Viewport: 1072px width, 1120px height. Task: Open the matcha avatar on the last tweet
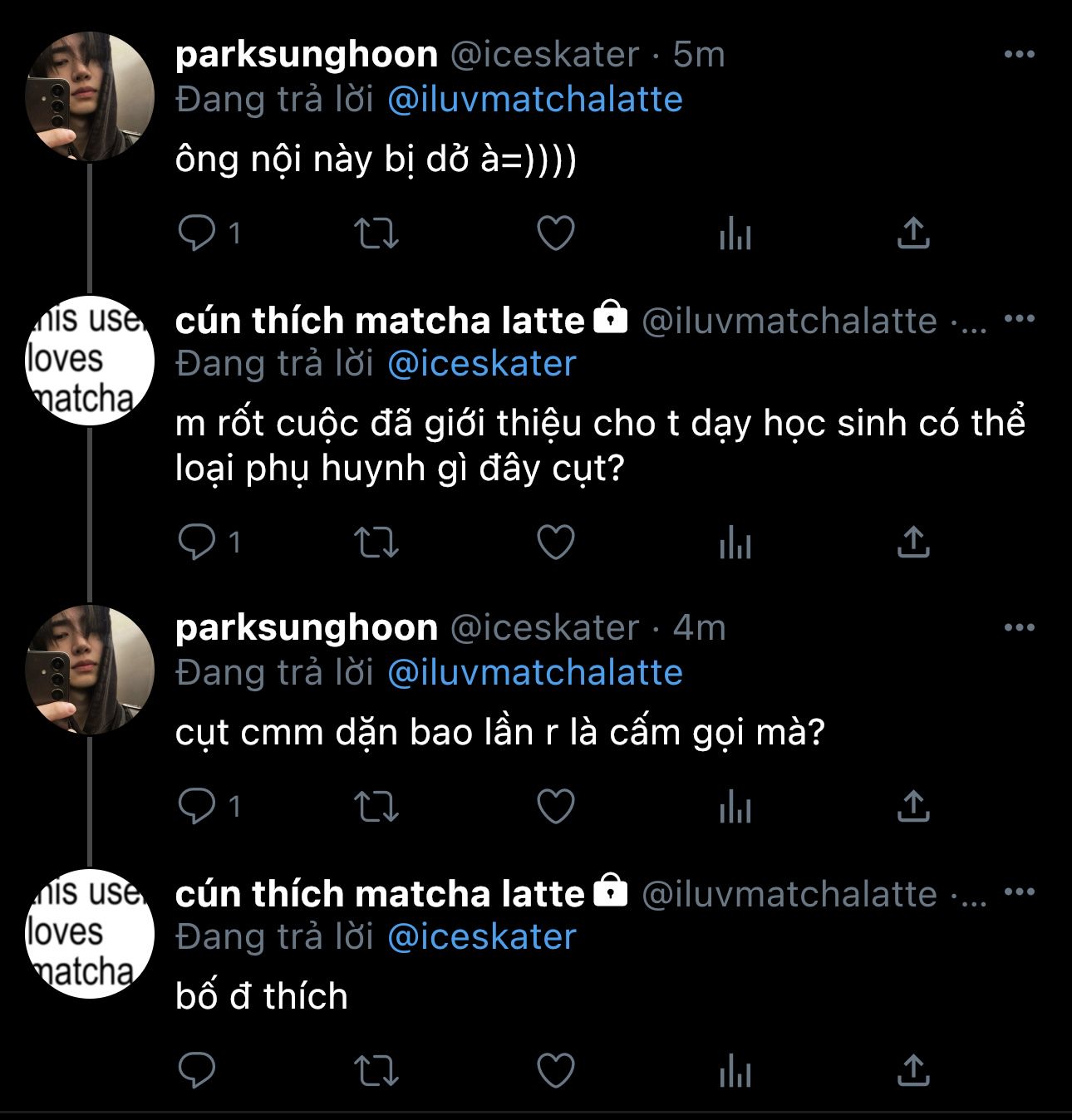(90, 934)
